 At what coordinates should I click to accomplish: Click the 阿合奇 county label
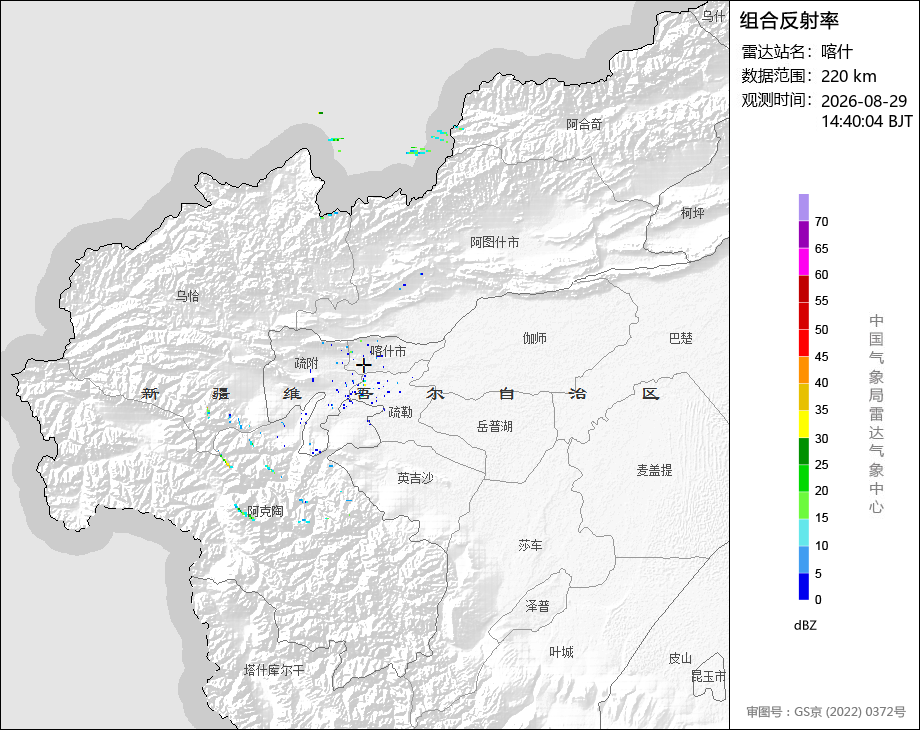tap(584, 124)
